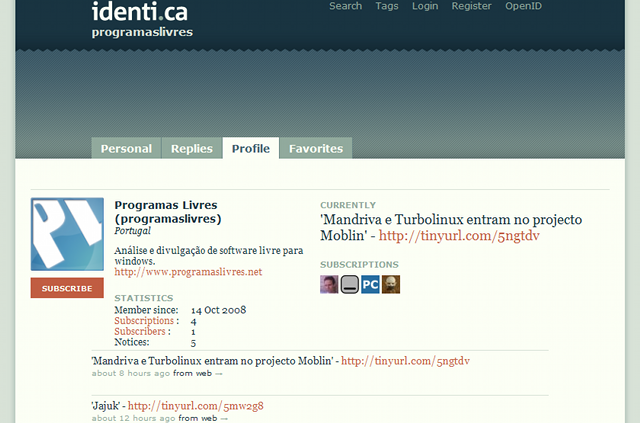Viewport: 640px width, 423px height.
Task: Open the Favorites tab
Action: (316, 148)
